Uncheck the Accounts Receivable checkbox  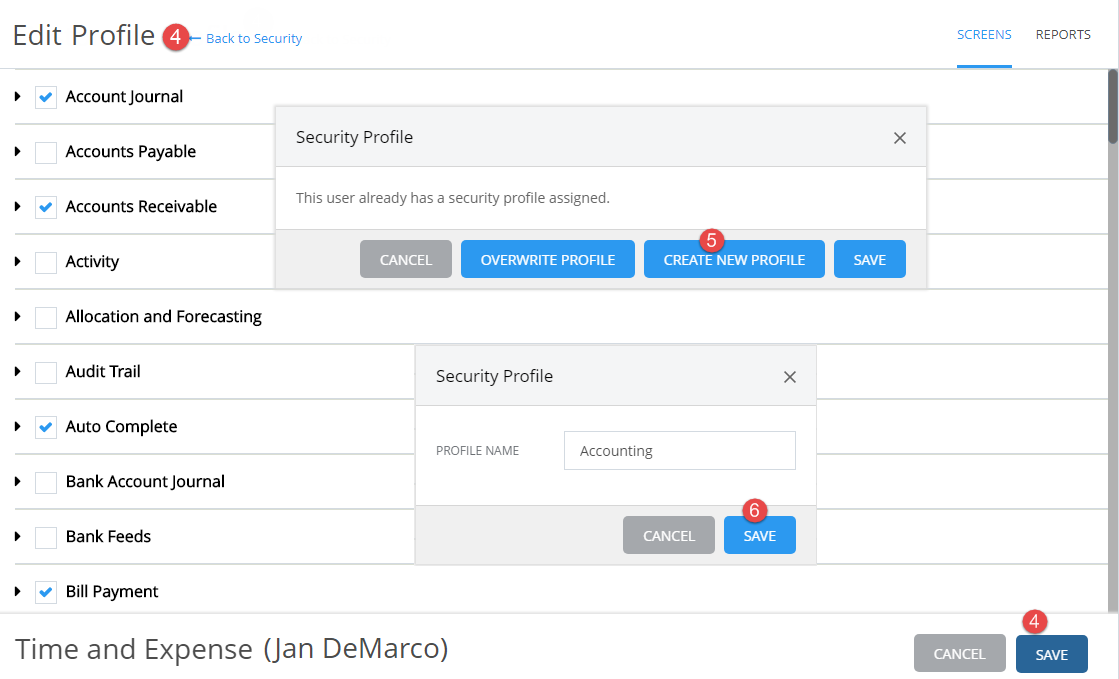pos(46,207)
